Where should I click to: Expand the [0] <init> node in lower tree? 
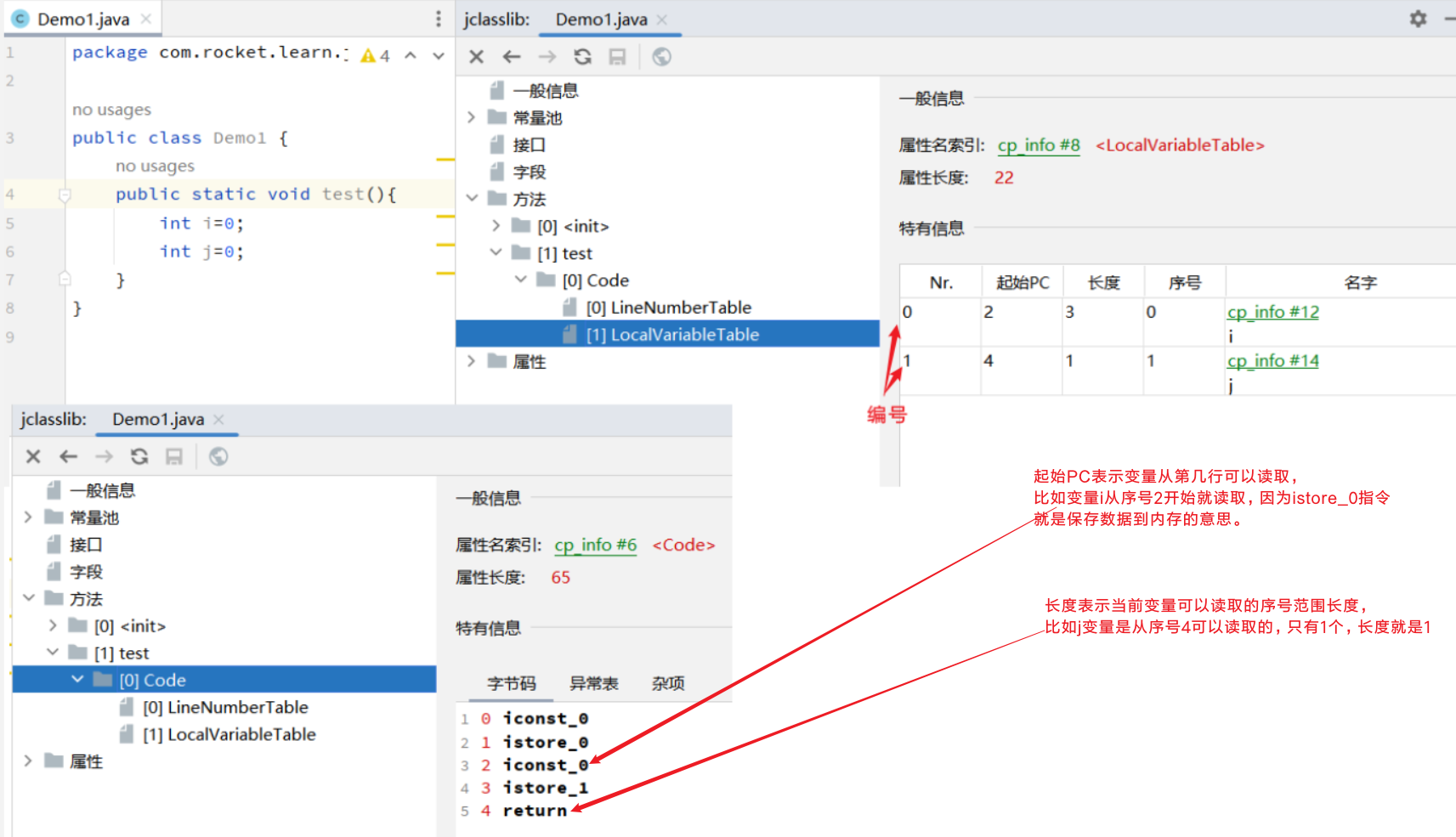pos(53,626)
